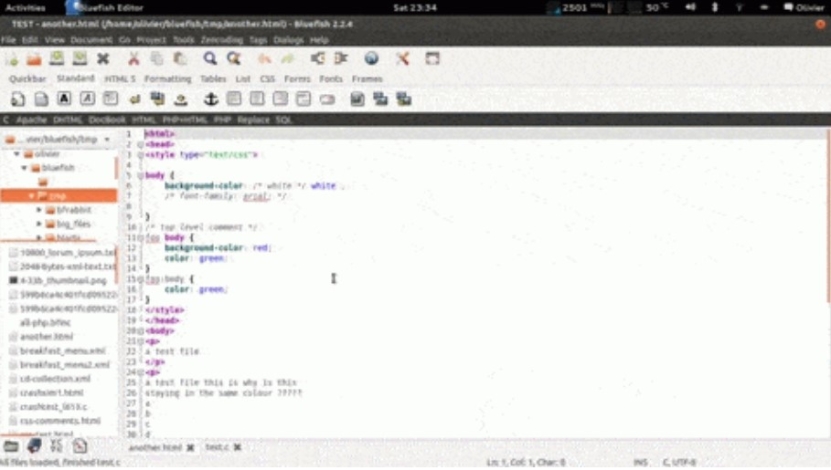Open the character map sidebar tab icon
Image resolution: width=831 pixels, height=470 pixels.
pos(57,446)
